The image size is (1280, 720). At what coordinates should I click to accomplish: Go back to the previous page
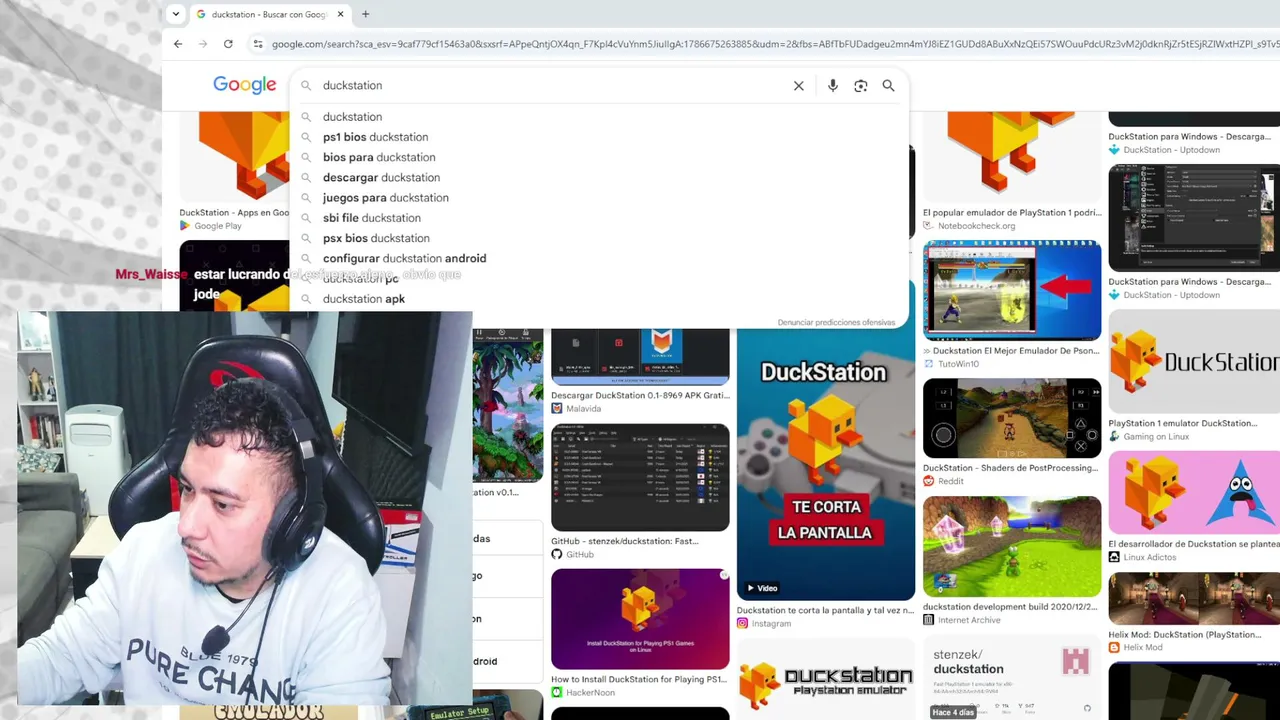coord(178,44)
